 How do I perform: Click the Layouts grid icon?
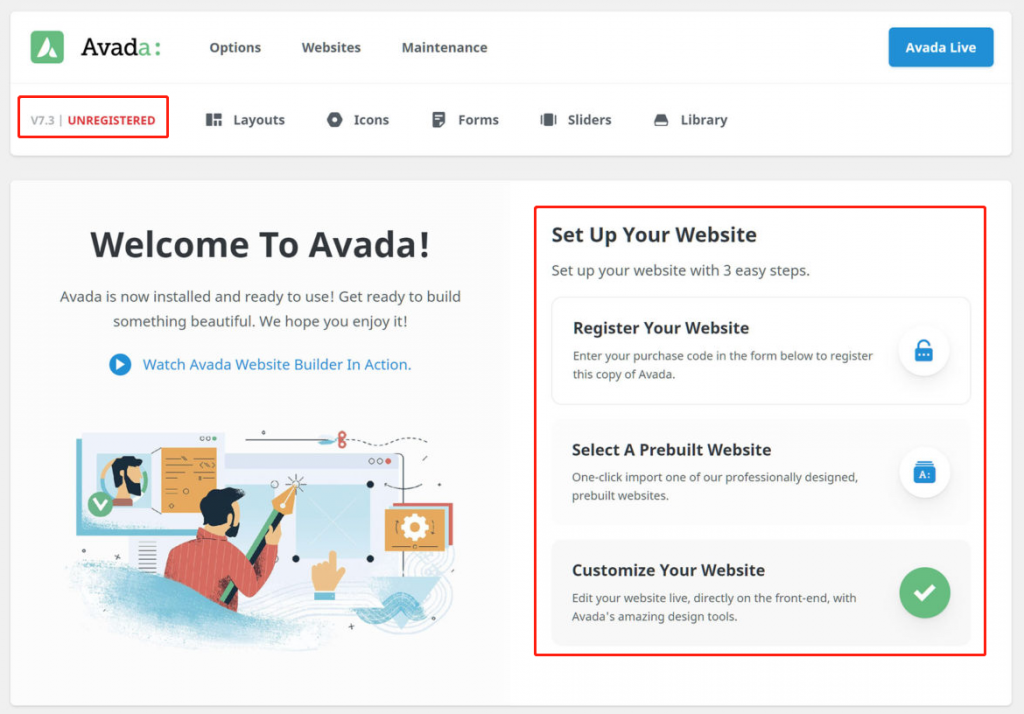tap(214, 120)
